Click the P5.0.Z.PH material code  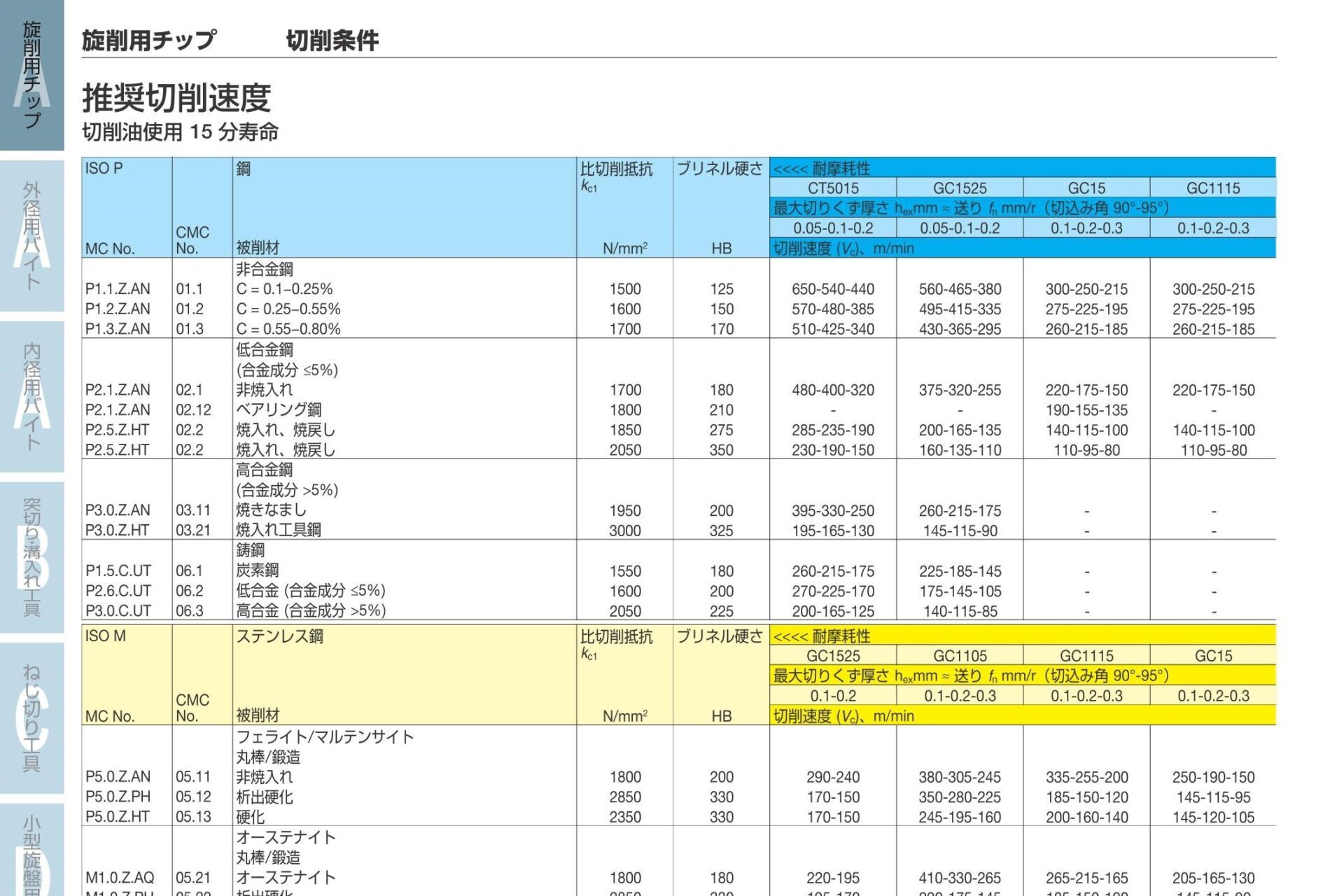point(118,797)
